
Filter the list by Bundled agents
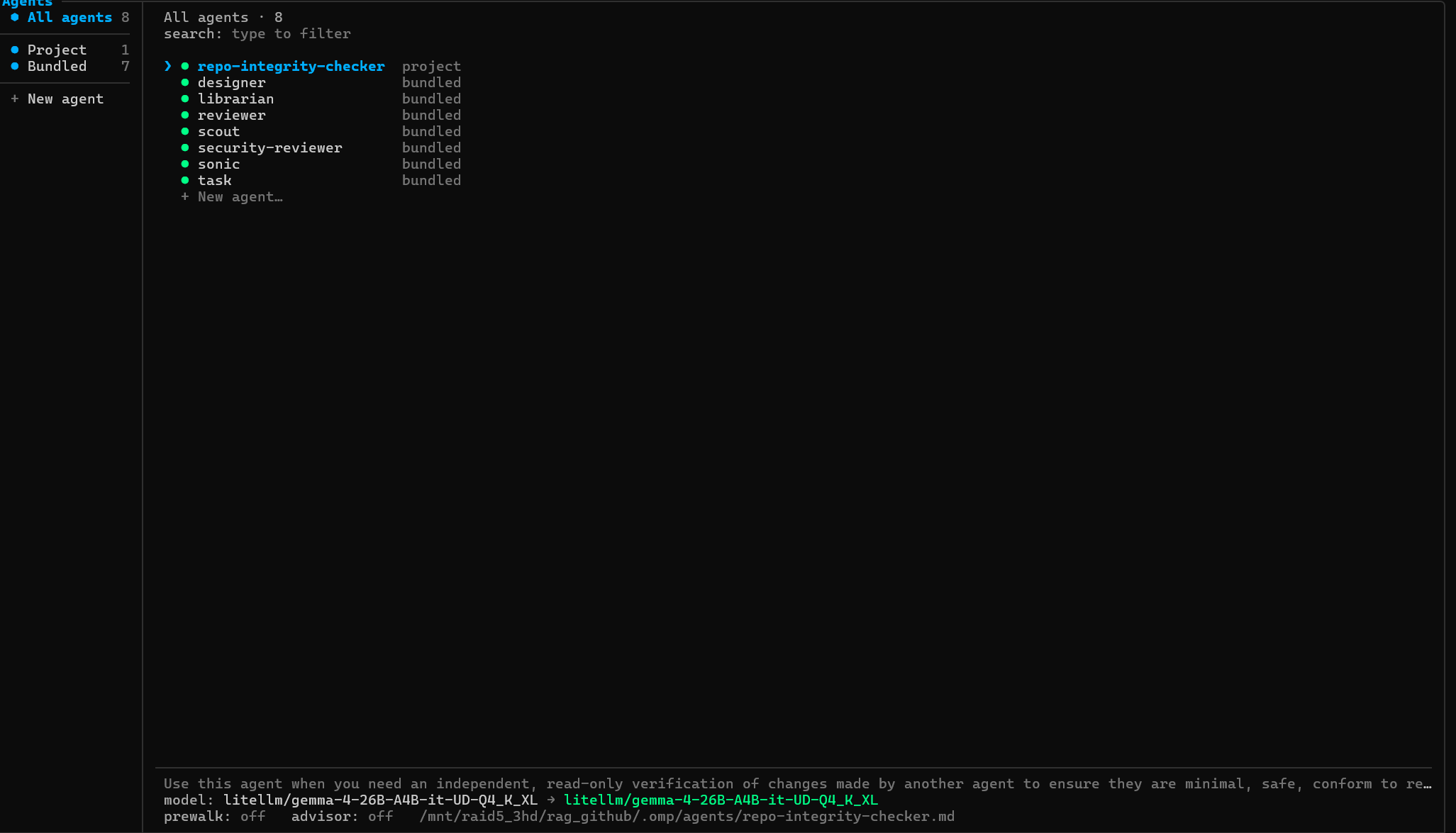coord(70,66)
